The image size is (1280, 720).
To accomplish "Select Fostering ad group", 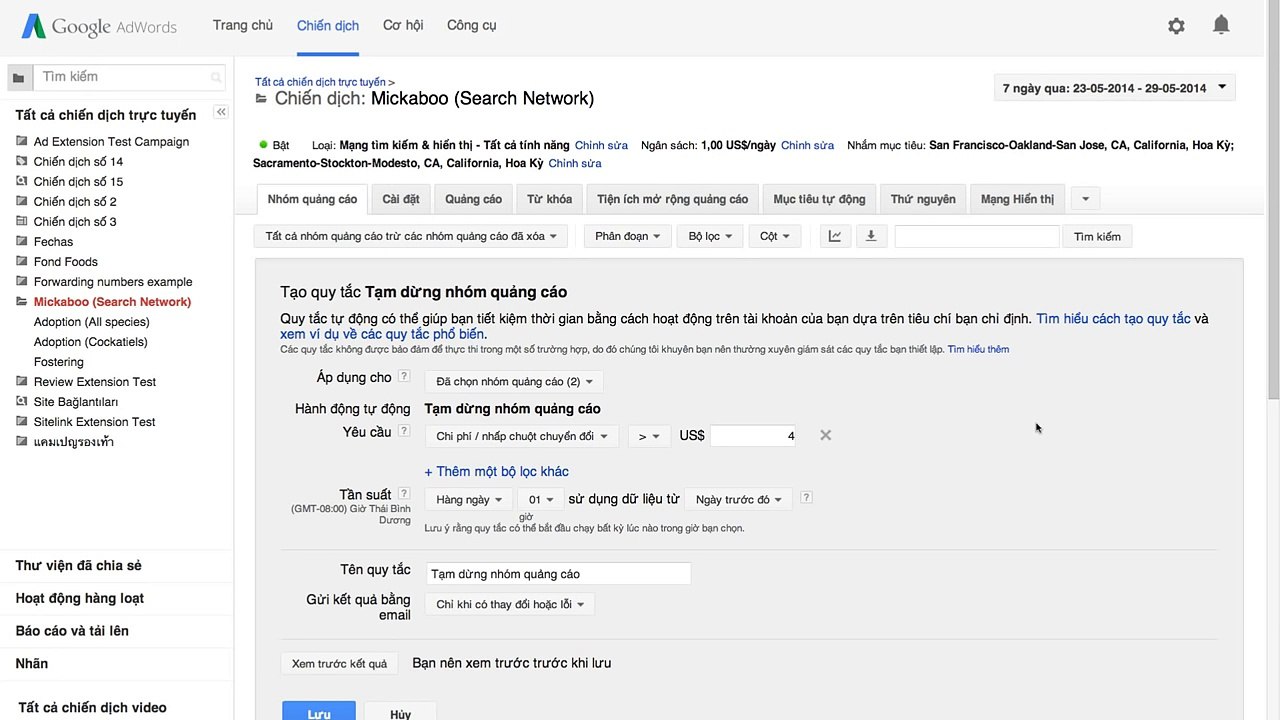I will coord(58,362).
